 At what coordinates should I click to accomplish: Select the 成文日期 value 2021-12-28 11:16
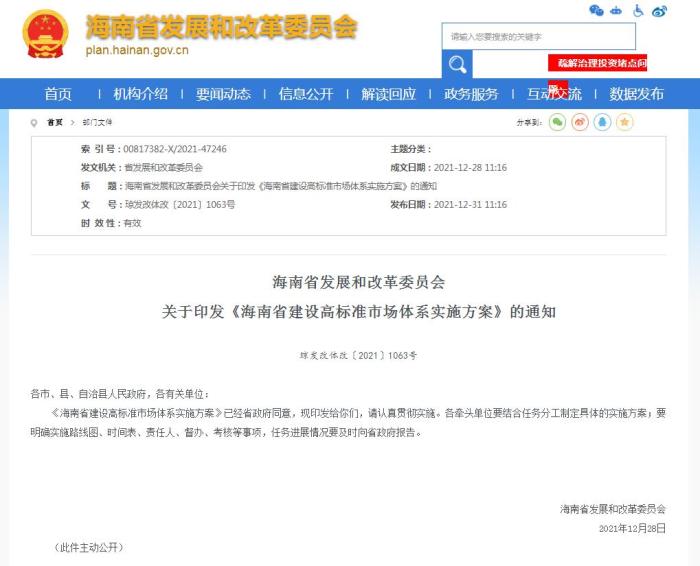click(470, 168)
